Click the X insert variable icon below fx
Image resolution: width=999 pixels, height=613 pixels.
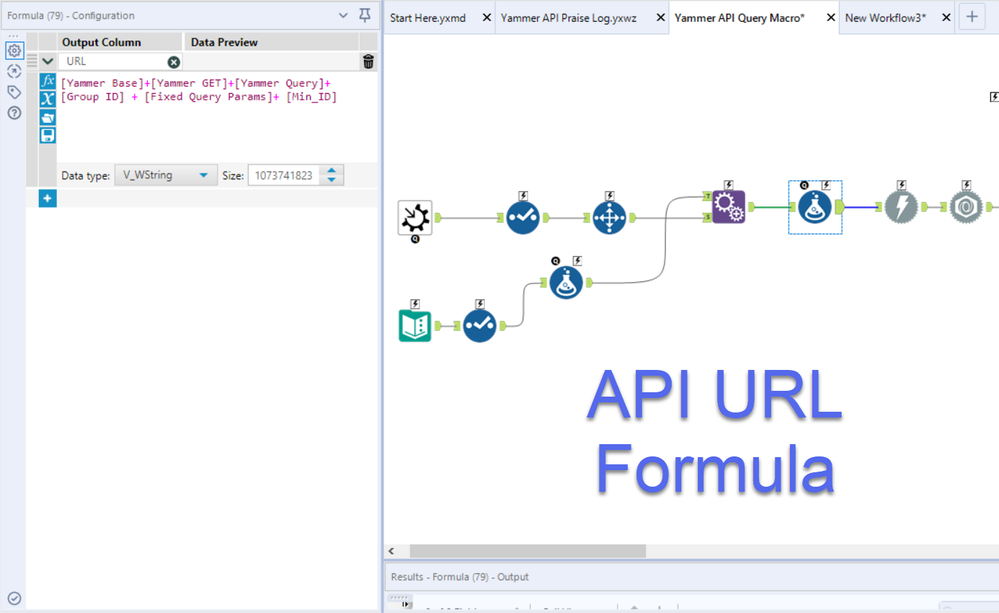(x=46, y=98)
